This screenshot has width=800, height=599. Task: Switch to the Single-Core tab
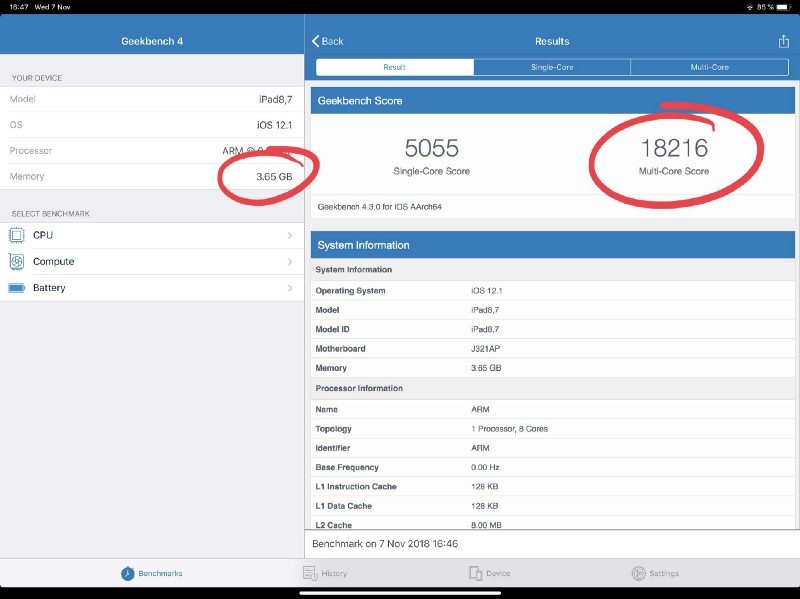tap(552, 67)
